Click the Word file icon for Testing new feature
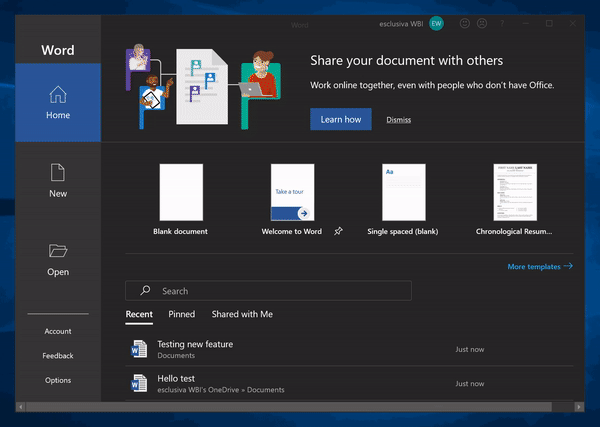 tap(139, 349)
